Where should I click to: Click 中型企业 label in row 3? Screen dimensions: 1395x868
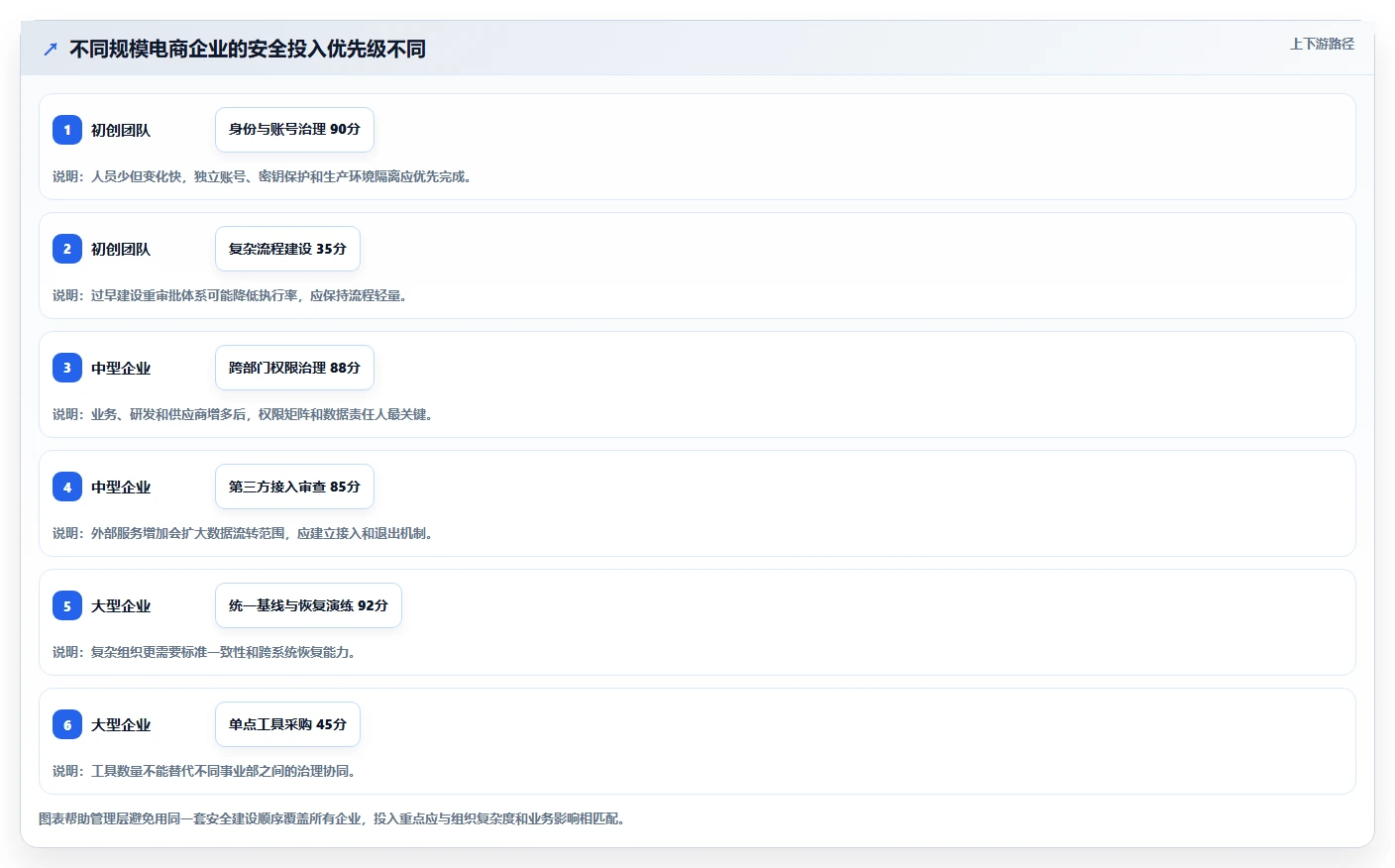(x=121, y=368)
